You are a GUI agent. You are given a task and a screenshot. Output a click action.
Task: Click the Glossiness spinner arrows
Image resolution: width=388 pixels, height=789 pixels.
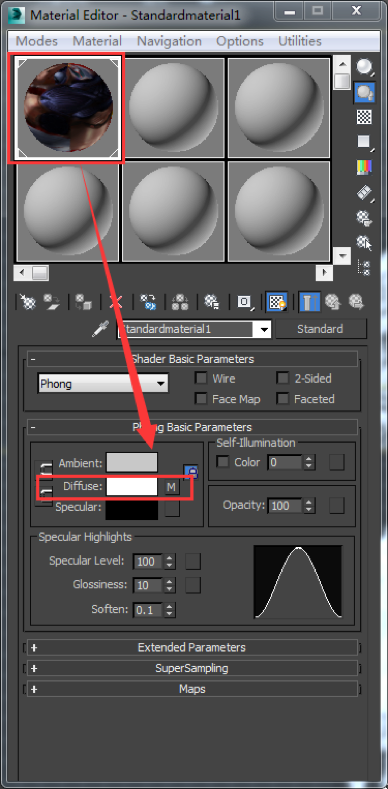[170, 586]
